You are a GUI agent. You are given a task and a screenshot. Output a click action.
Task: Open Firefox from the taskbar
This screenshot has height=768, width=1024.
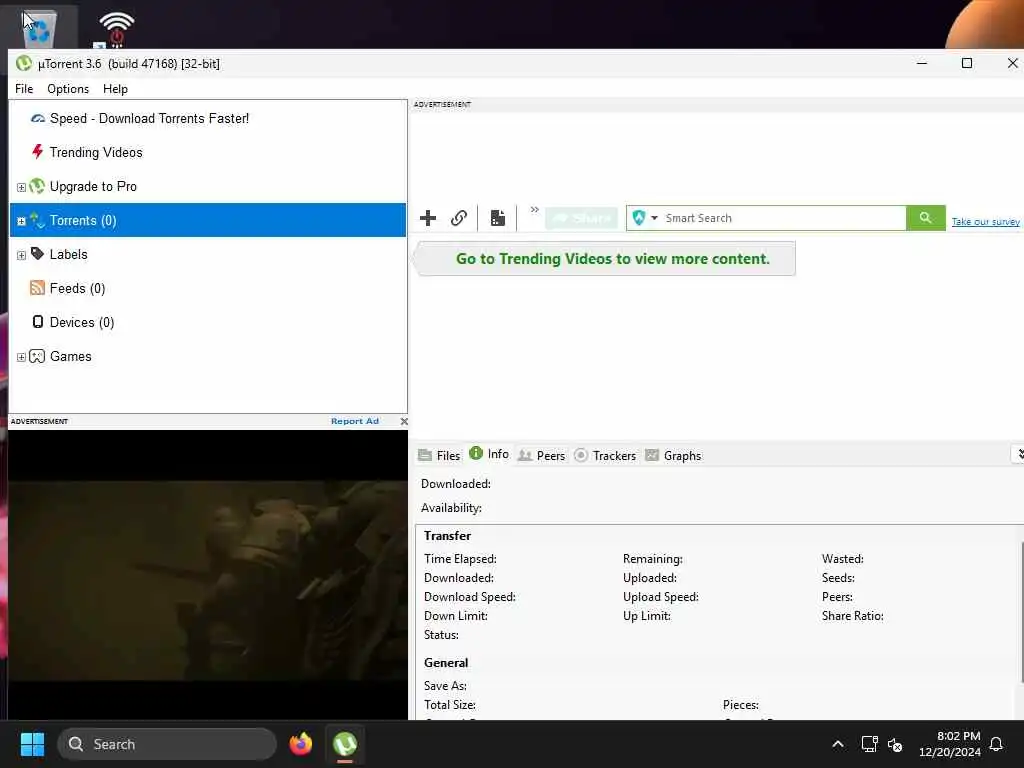pyautogui.click(x=300, y=744)
